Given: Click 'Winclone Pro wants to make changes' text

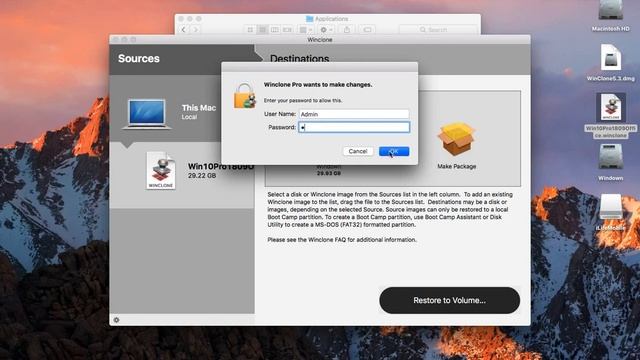Looking at the screenshot, I should pos(318,85).
